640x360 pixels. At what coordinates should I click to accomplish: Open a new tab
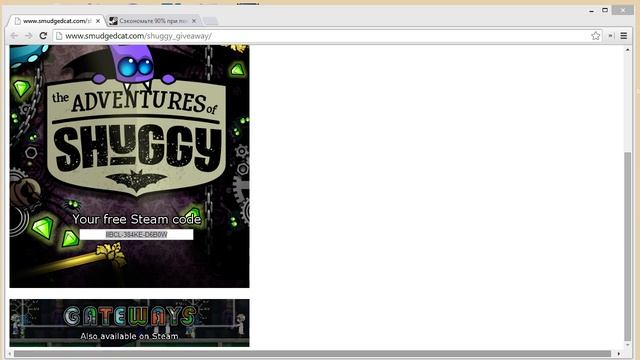pos(211,21)
